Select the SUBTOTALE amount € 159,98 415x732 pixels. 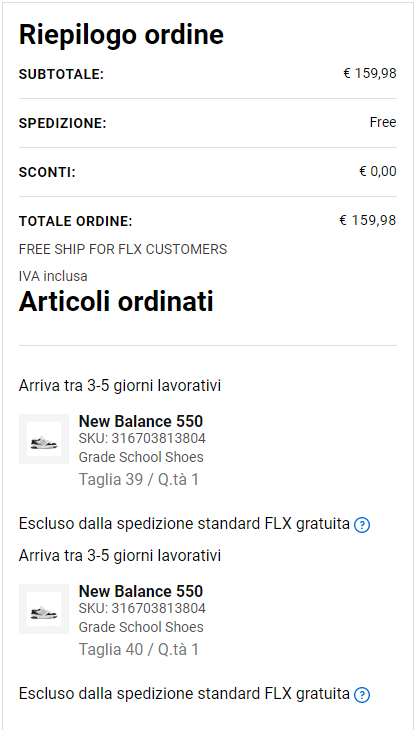[370, 73]
